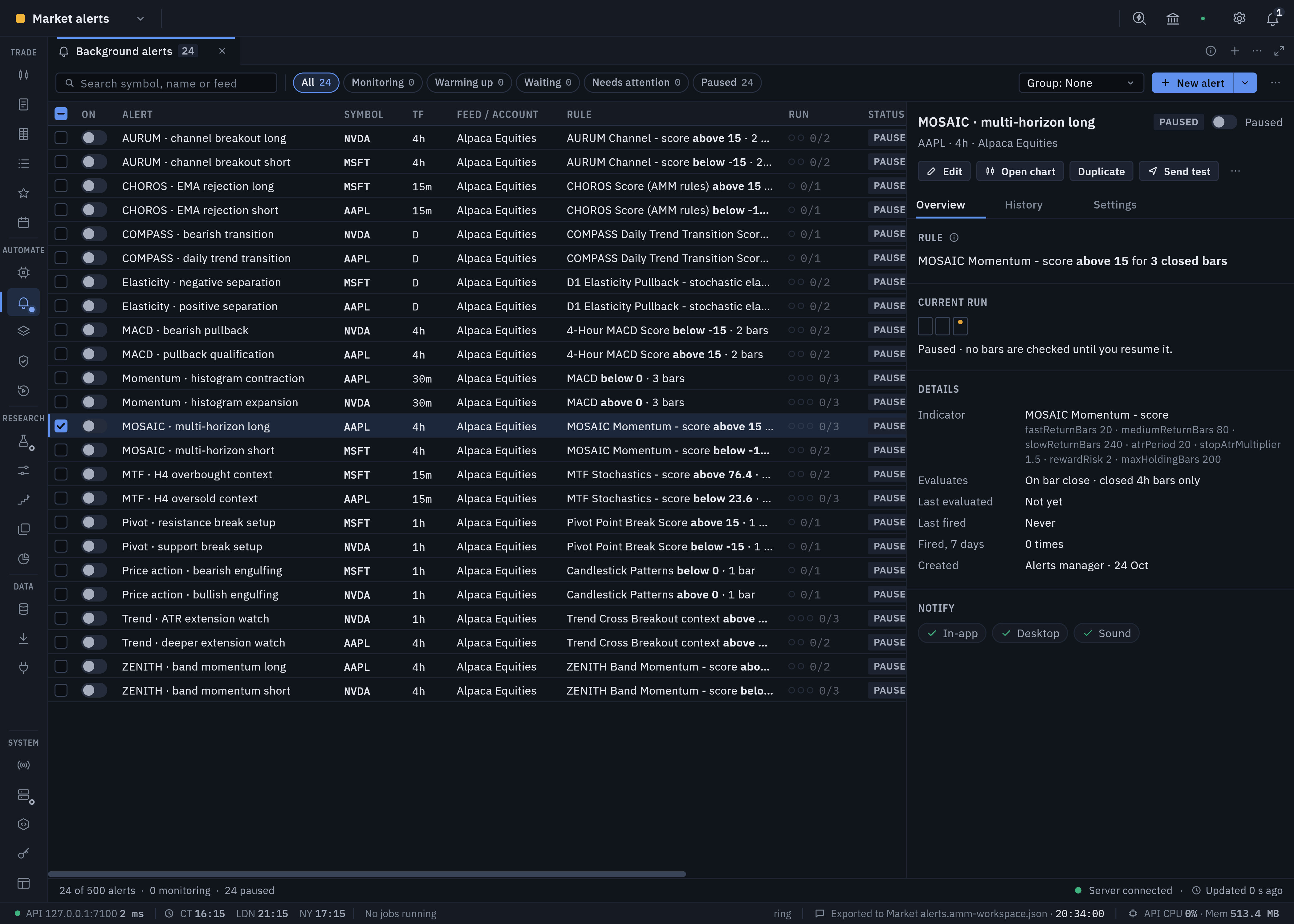Open the flask research lab icon
This screenshot has width=1294, height=924.
[x=23, y=441]
